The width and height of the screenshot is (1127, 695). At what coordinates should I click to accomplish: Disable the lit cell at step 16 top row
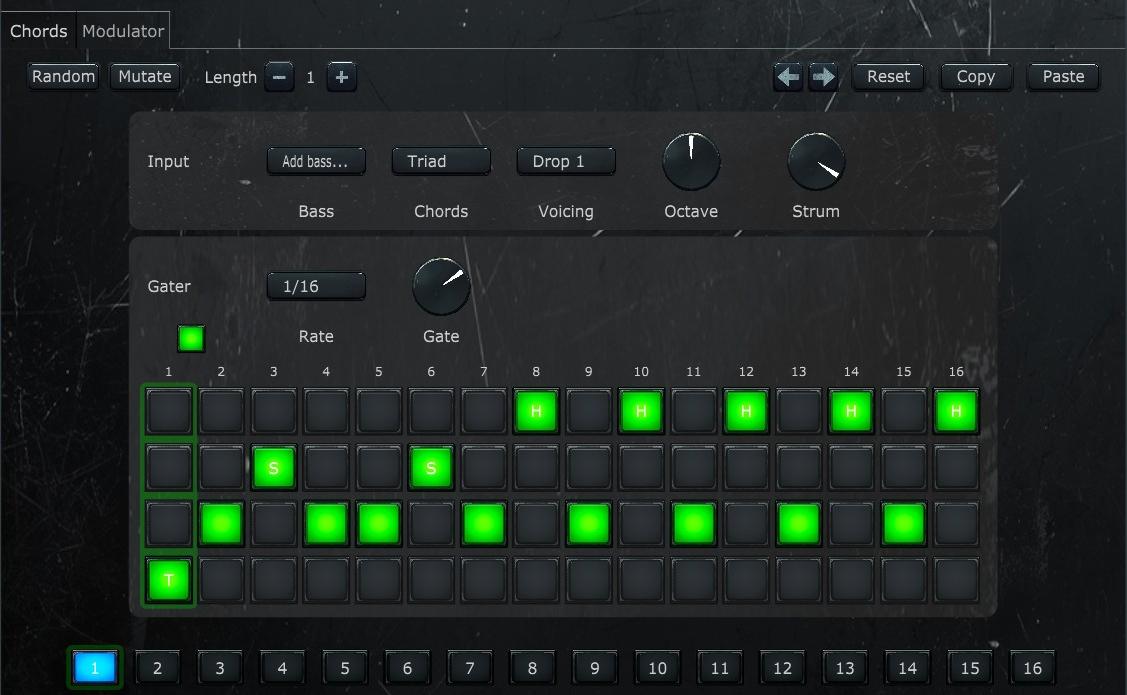[x=956, y=410]
